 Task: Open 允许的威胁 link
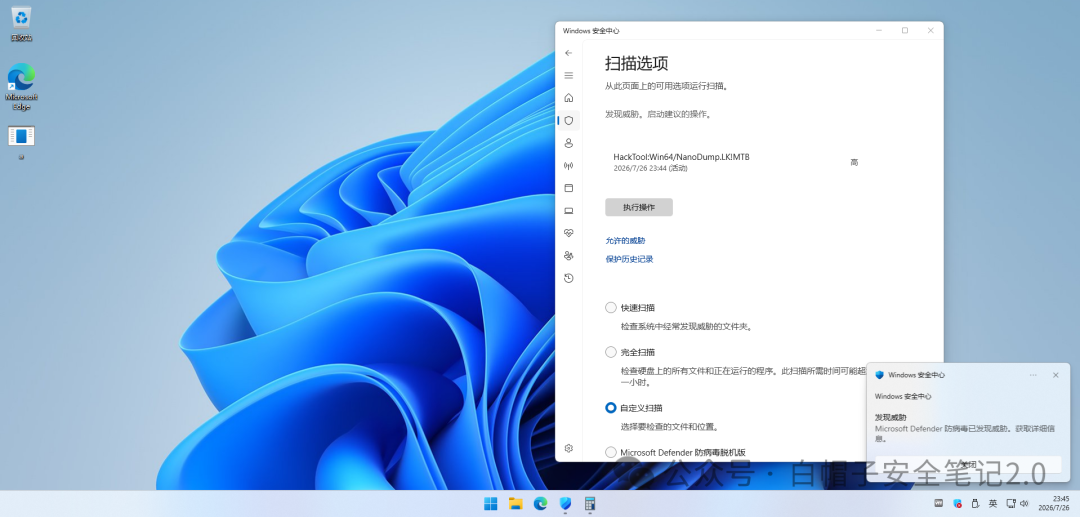[x=625, y=241]
